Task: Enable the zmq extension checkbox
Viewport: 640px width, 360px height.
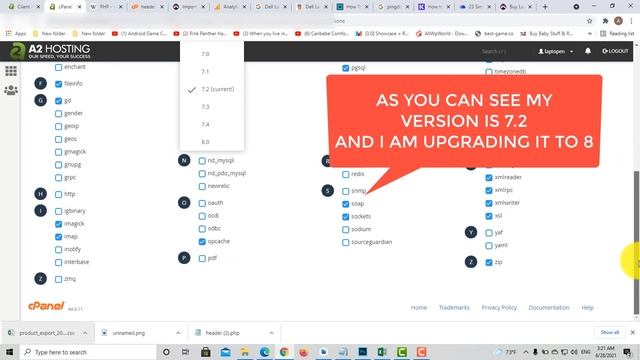Action: click(58, 279)
